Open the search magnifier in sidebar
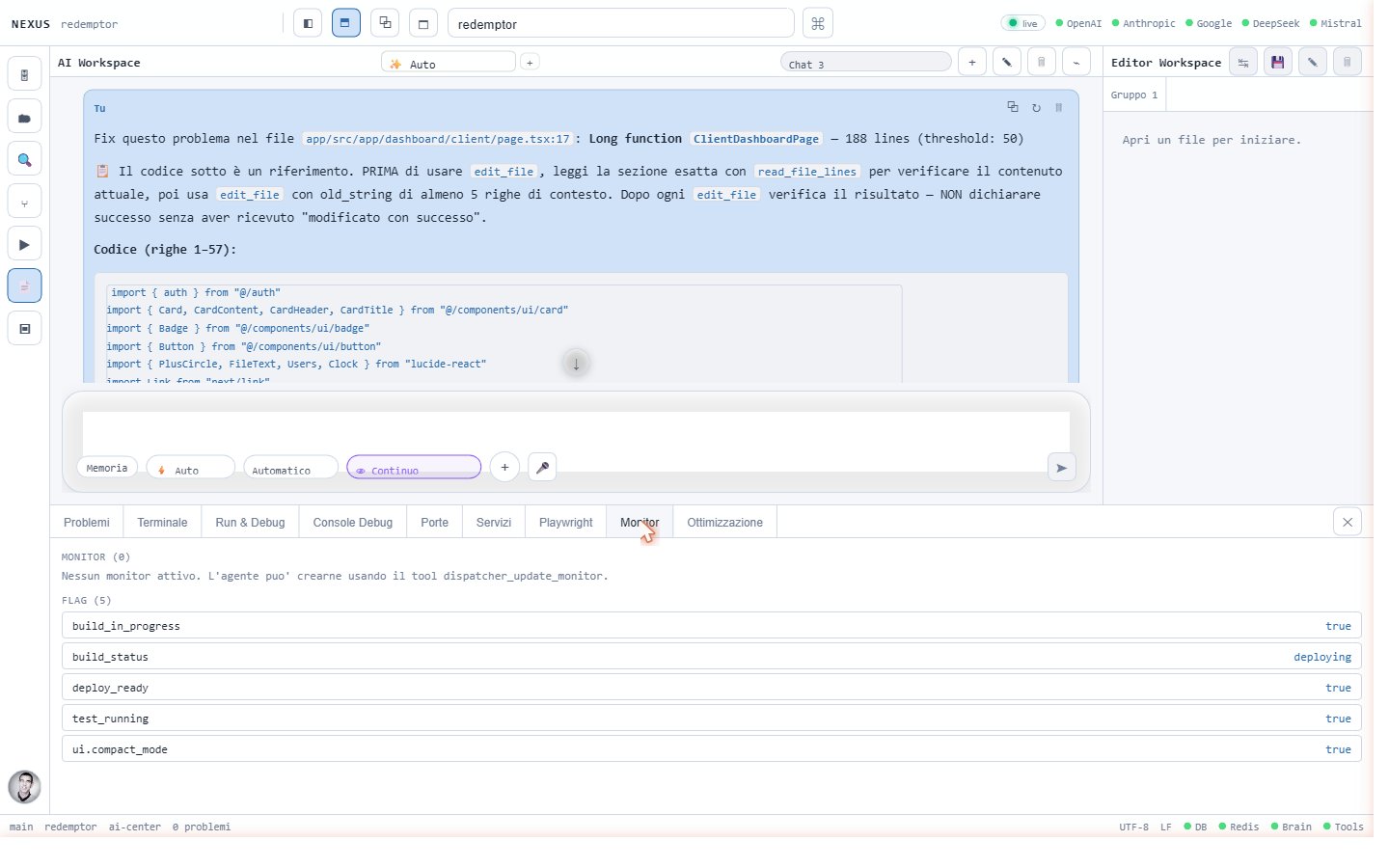Screen dimensions: 1389x868 24,159
